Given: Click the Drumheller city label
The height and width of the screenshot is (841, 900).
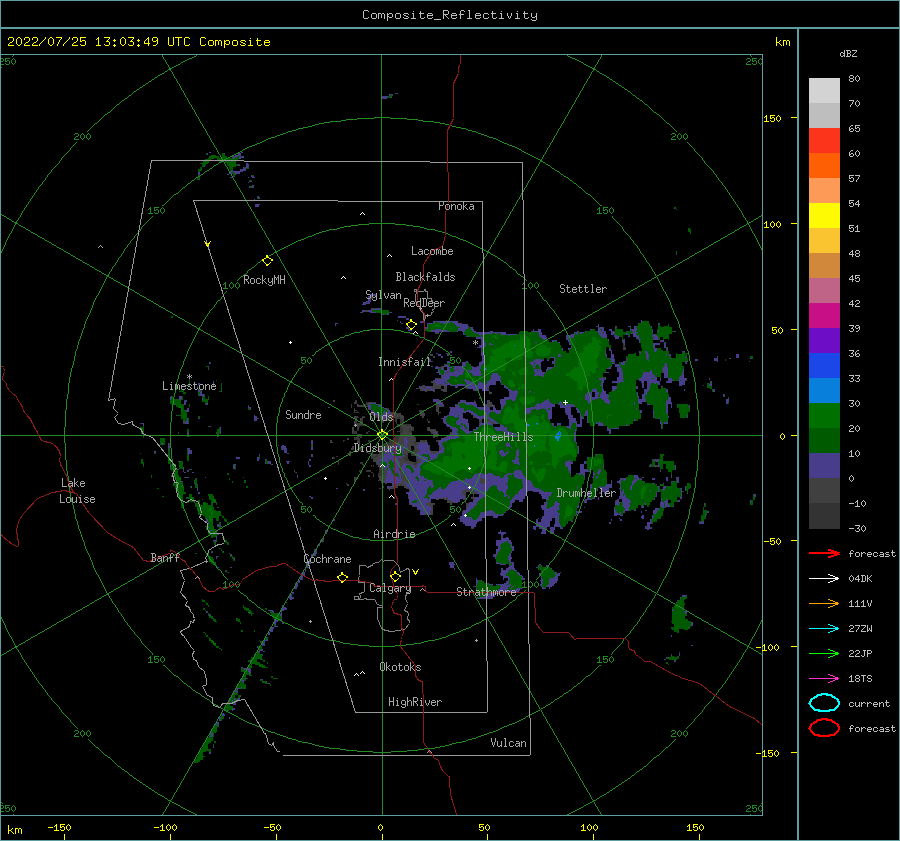Looking at the screenshot, I should 586,493.
